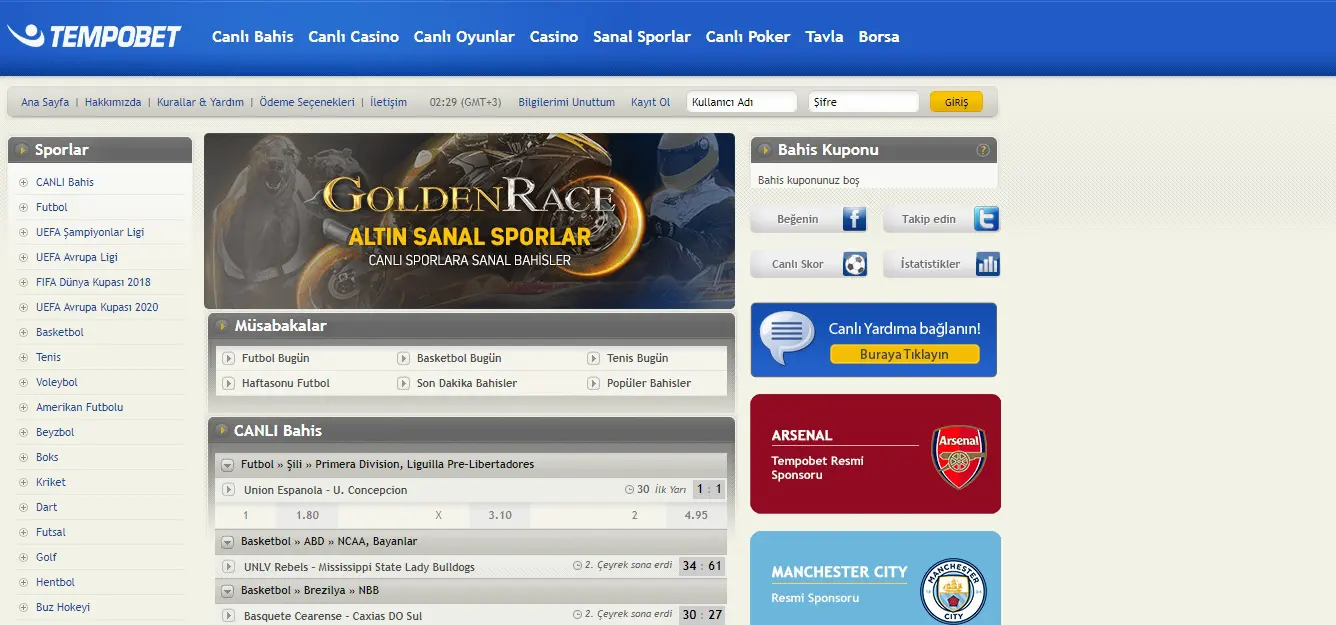Expand the plus icon next to Basketbol
Image resolution: width=1336 pixels, height=625 pixels.
[24, 332]
